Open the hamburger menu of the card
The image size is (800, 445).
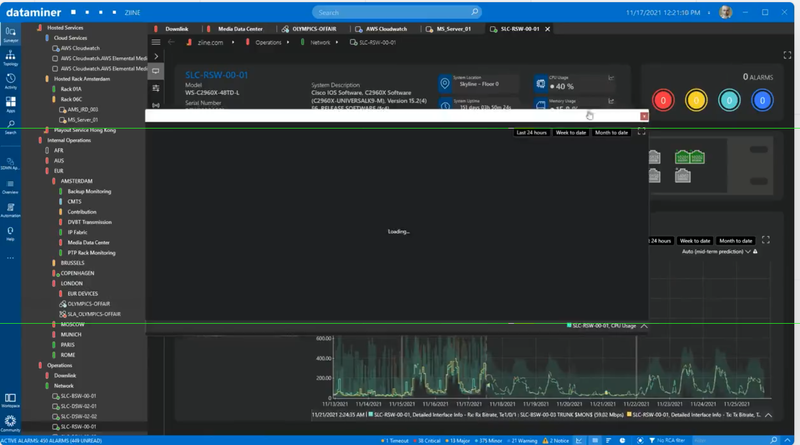click(x=156, y=42)
